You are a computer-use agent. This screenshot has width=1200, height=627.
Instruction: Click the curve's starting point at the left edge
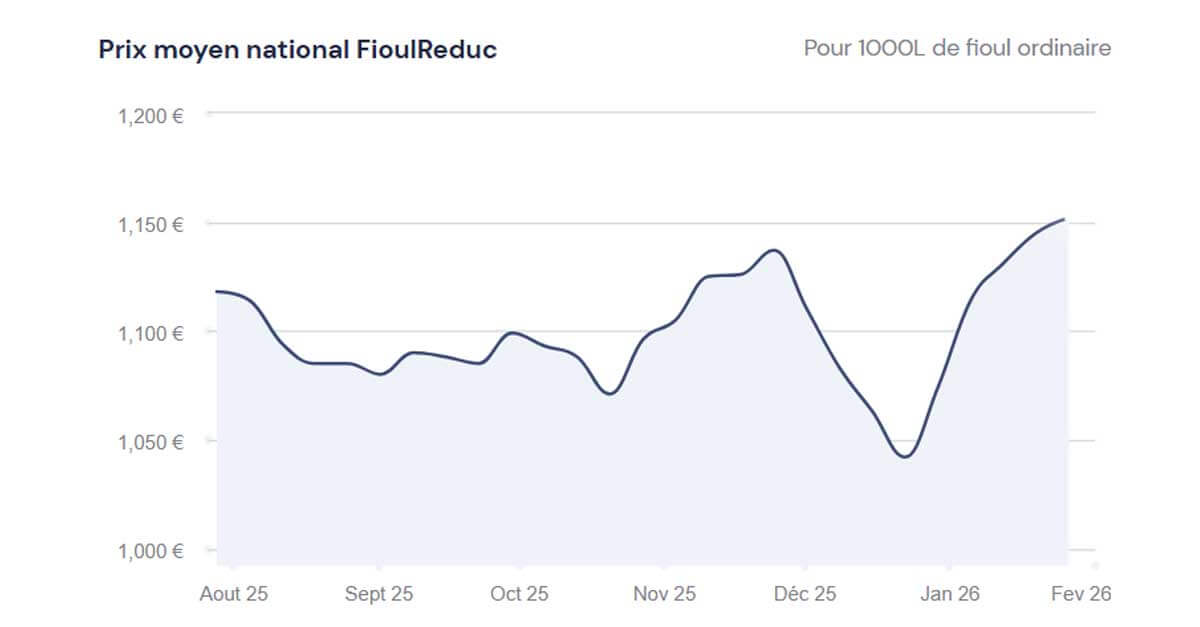click(217, 291)
